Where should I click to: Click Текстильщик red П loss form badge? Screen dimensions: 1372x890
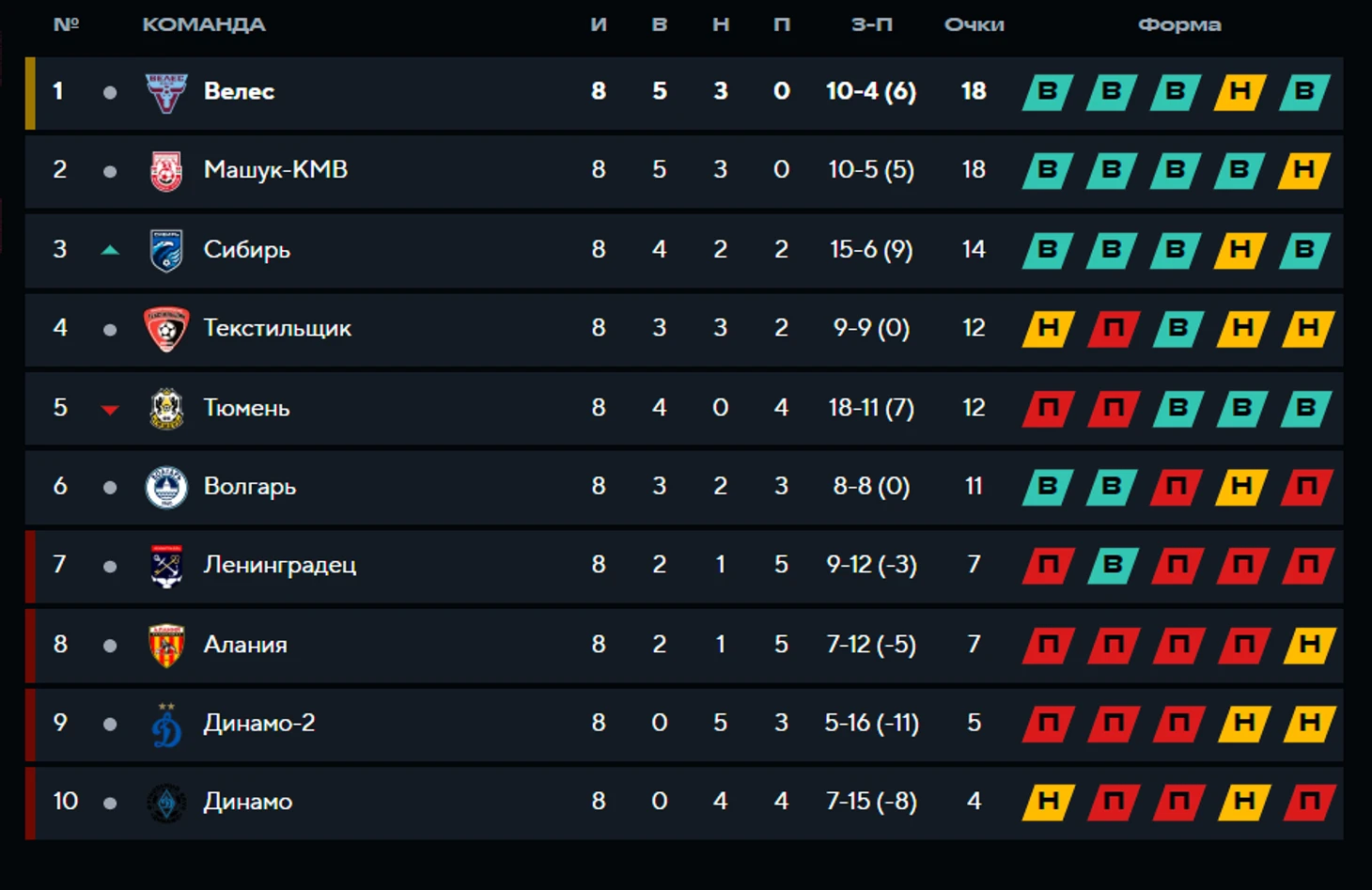pos(1114,329)
